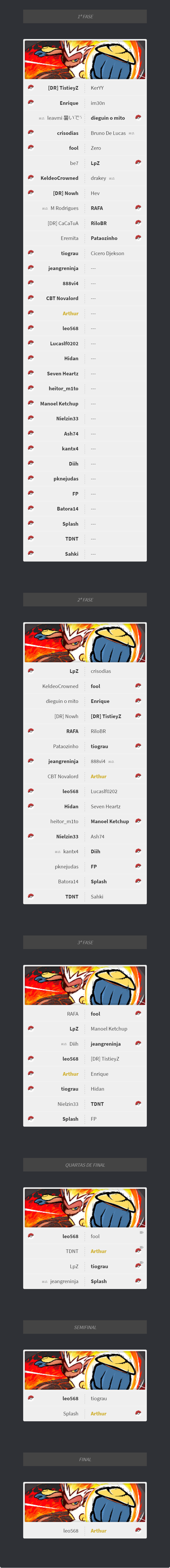Click the banner image atop the 1ª Fase bracket
Screen dimensions: 170x1568
(85, 60)
